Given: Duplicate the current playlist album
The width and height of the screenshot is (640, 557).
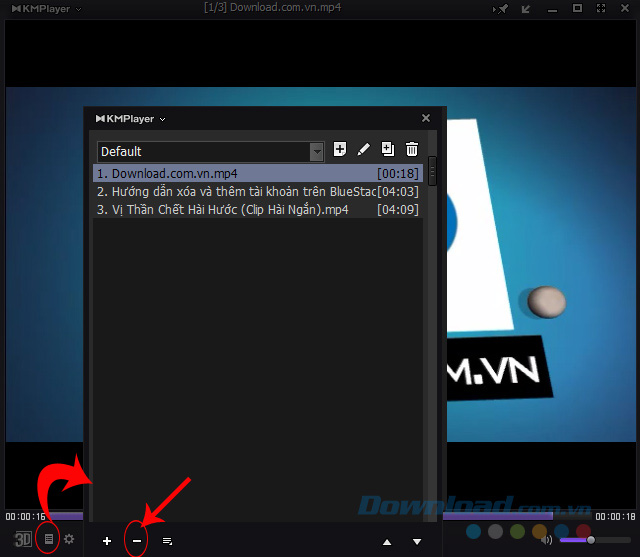Looking at the screenshot, I should click(x=388, y=149).
